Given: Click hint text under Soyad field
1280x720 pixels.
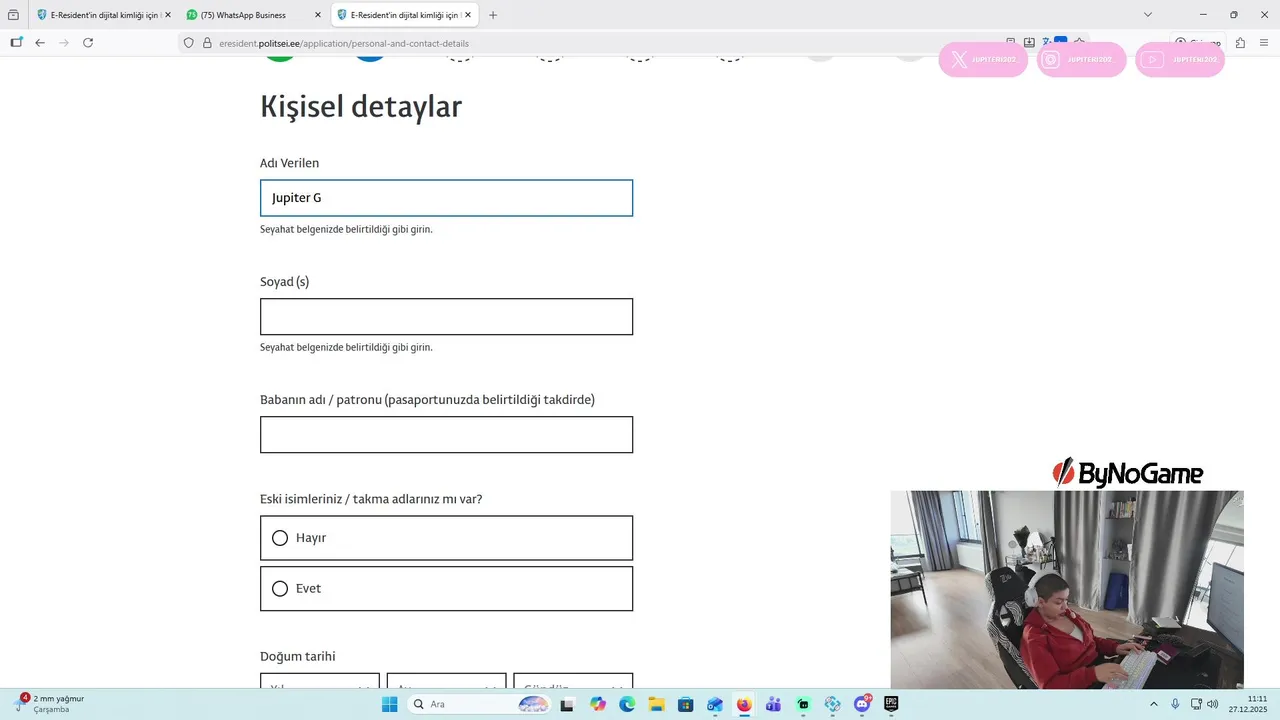Looking at the screenshot, I should [x=346, y=347].
